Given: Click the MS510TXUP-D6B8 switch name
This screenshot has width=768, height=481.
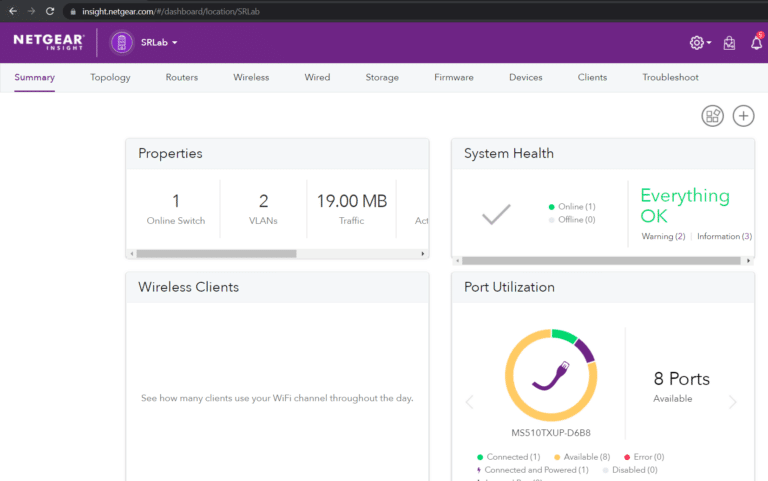Looking at the screenshot, I should pyautogui.click(x=551, y=433).
